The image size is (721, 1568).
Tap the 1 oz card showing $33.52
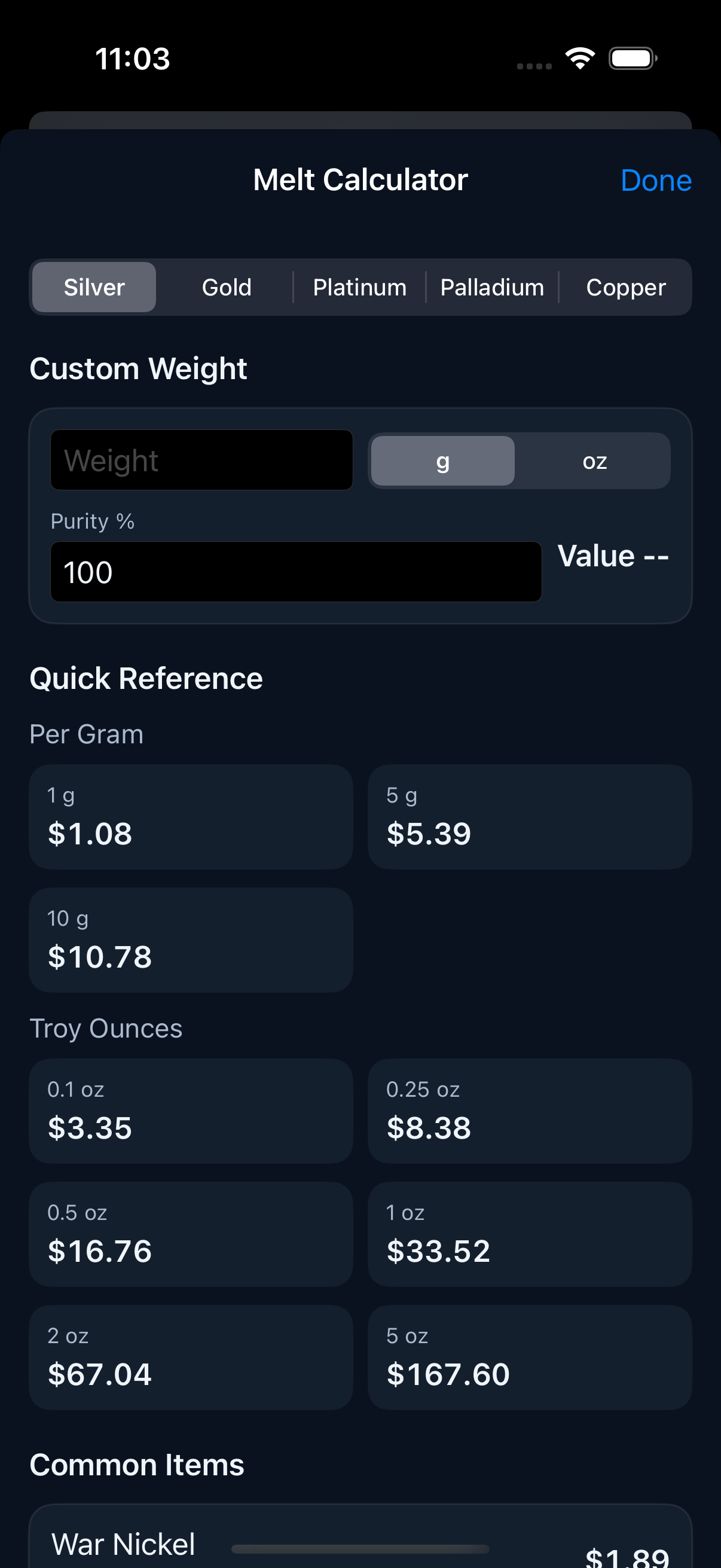[x=528, y=1234]
